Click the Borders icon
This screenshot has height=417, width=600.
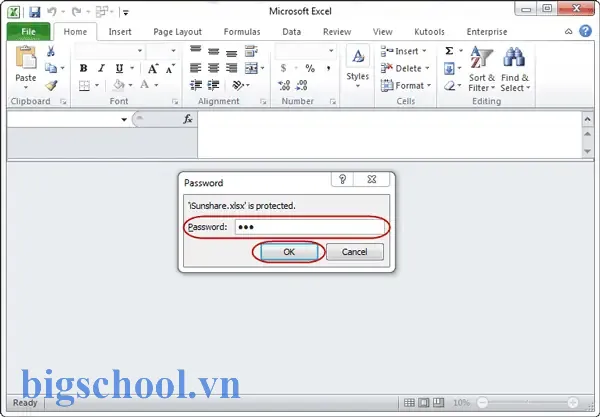(84, 85)
